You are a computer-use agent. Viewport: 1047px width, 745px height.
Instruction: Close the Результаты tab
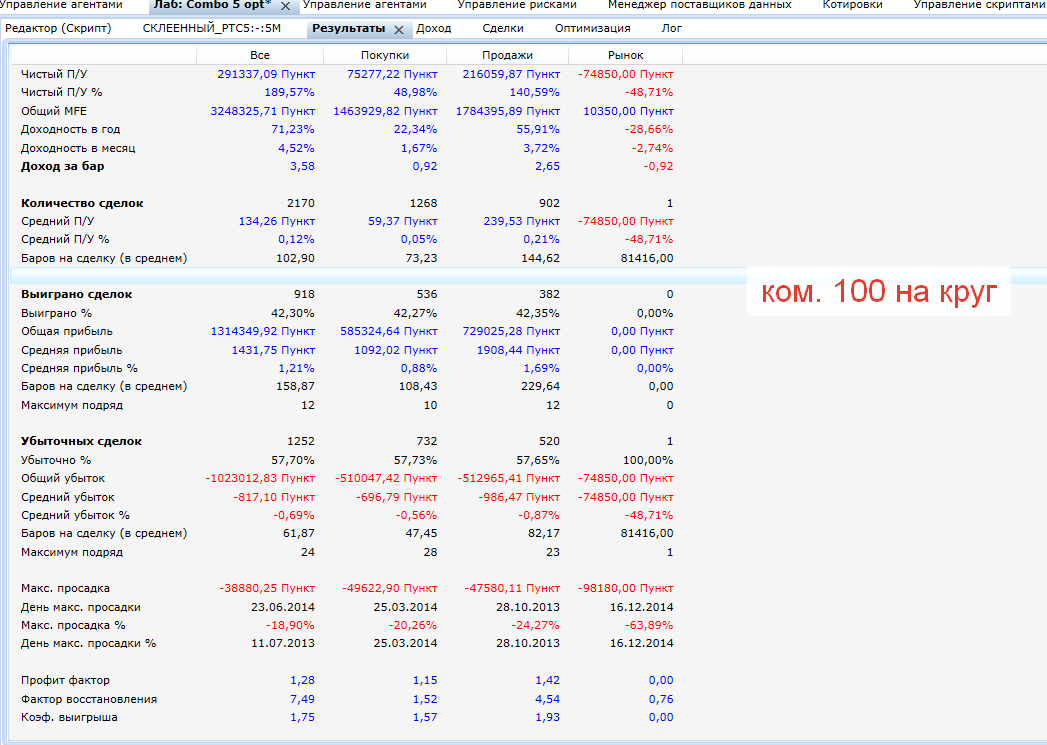399,30
